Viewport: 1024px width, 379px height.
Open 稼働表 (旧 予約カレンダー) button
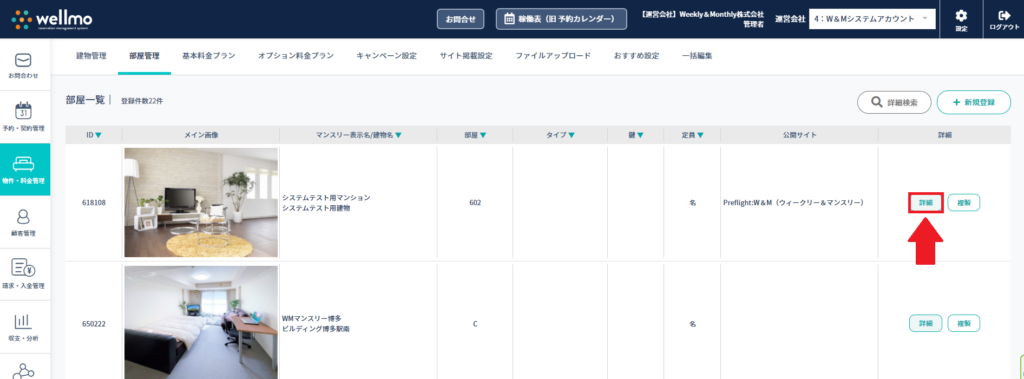(561, 19)
